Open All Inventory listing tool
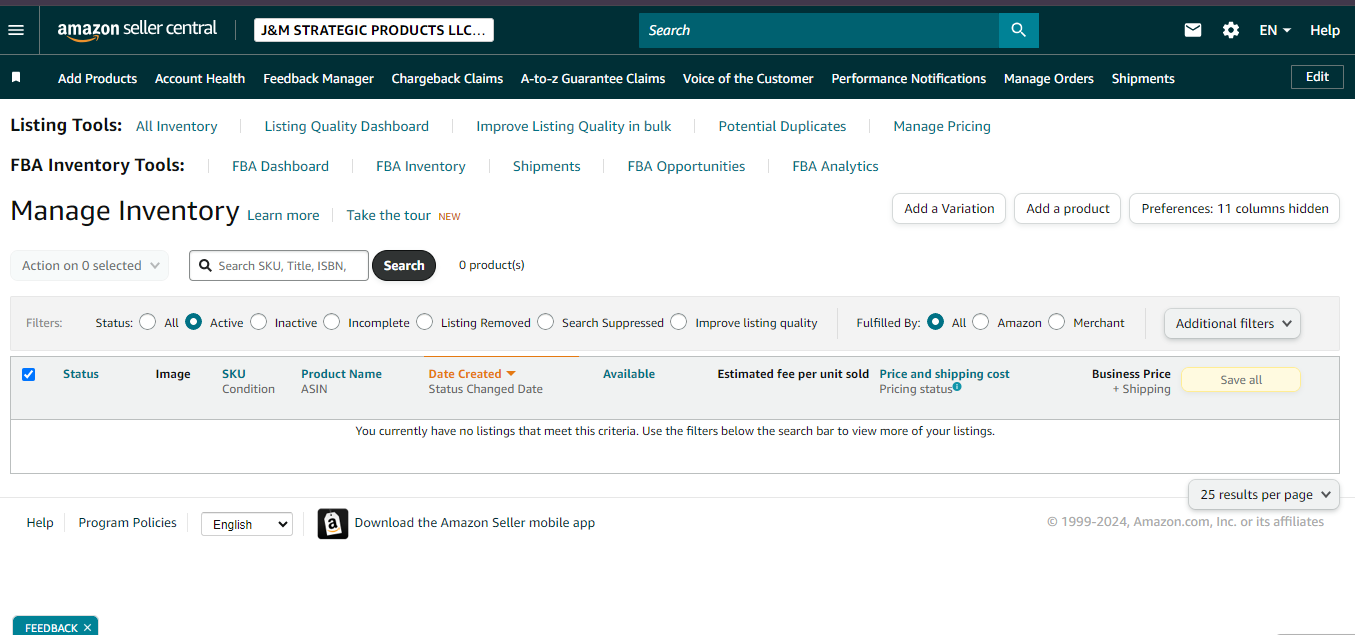Image resolution: width=1355 pixels, height=635 pixels. (x=176, y=126)
